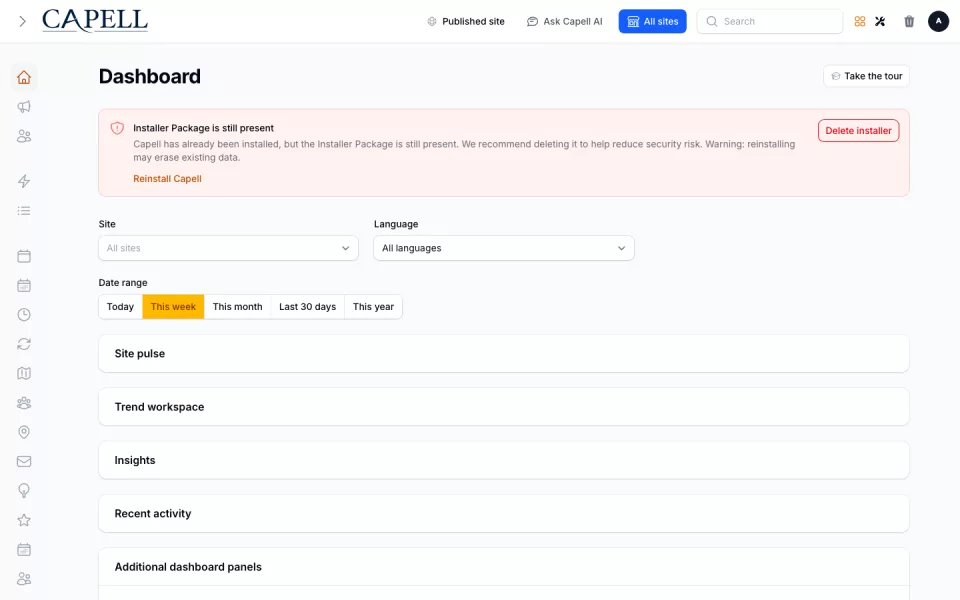
Task: Open the Published site link
Action: coord(466,21)
